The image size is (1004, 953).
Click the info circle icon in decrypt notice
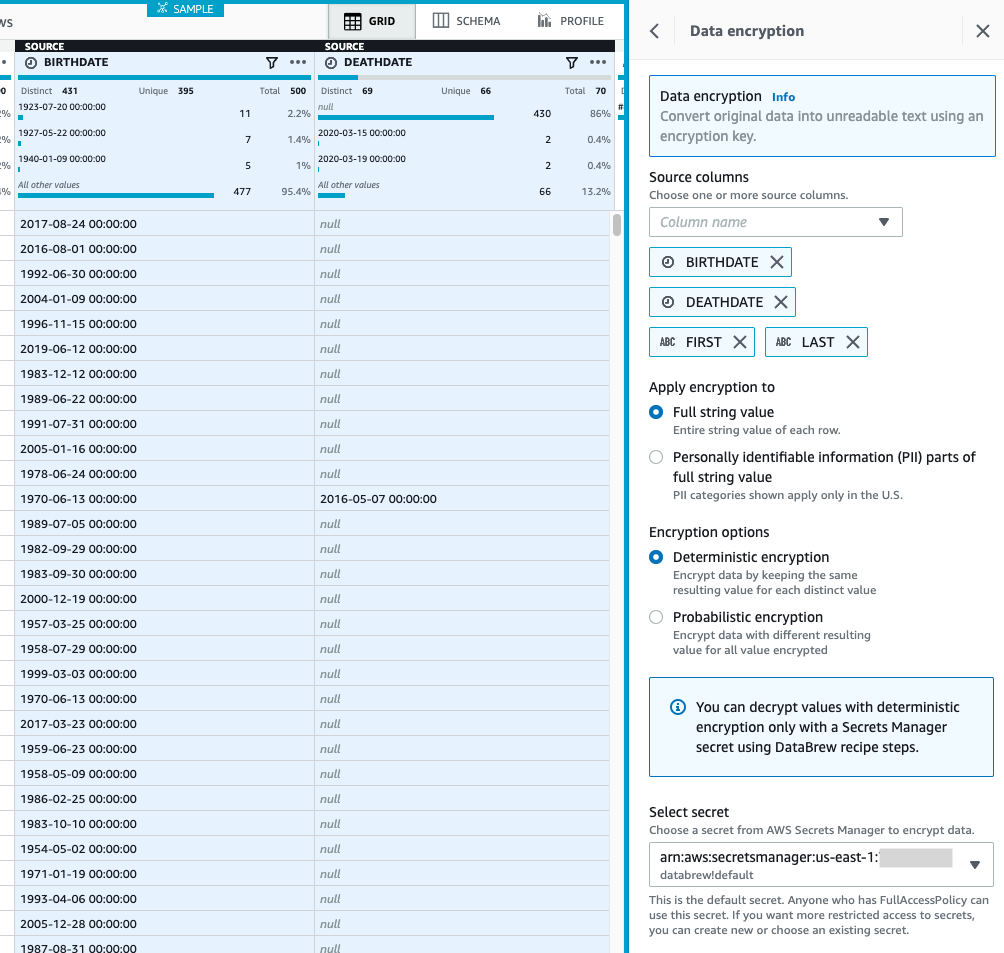[677, 707]
